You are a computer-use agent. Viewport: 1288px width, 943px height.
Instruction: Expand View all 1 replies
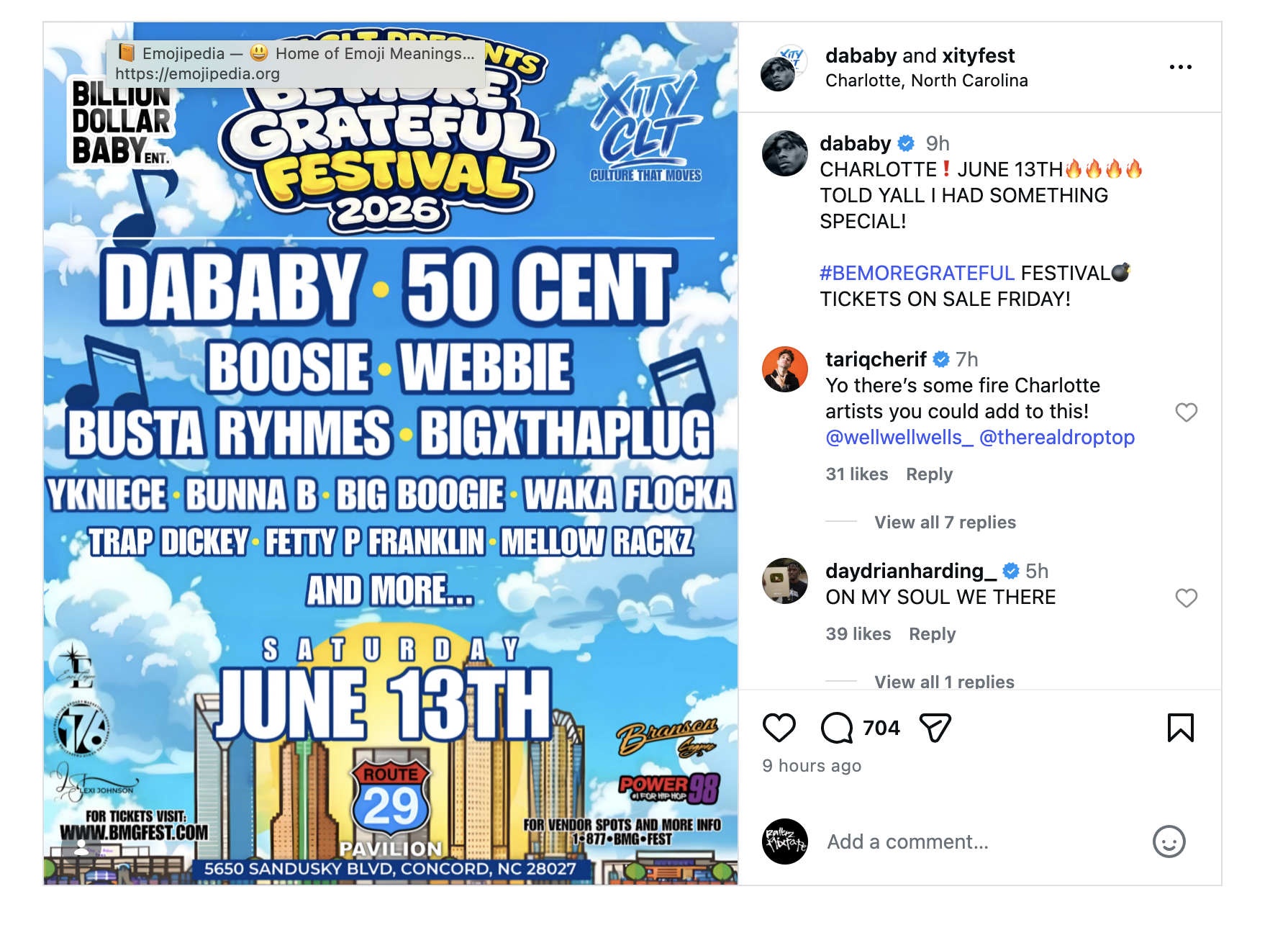click(x=944, y=681)
